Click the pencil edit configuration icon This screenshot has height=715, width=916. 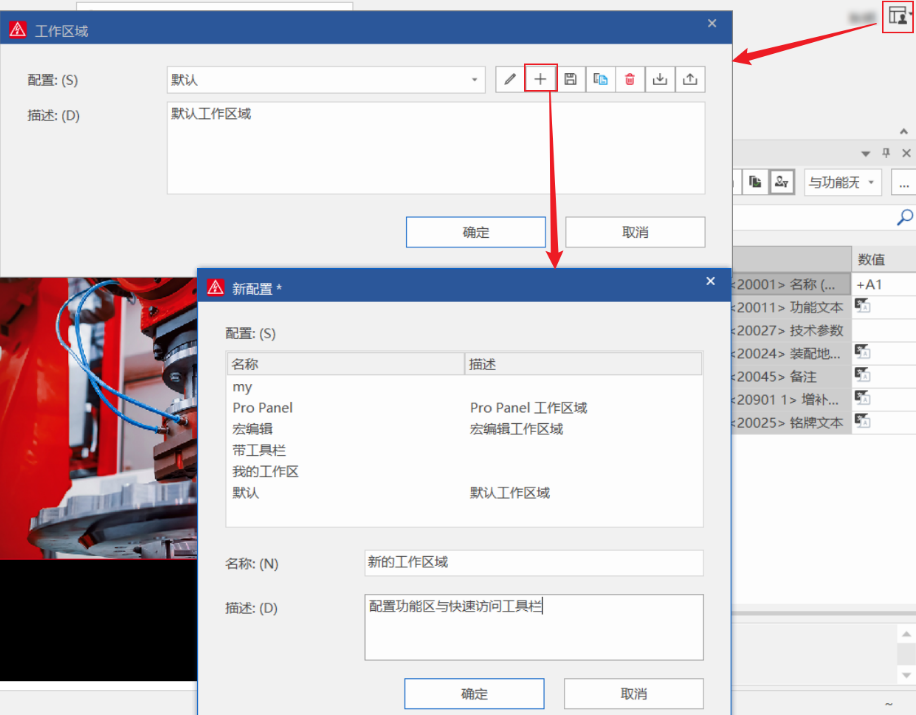pyautogui.click(x=510, y=80)
